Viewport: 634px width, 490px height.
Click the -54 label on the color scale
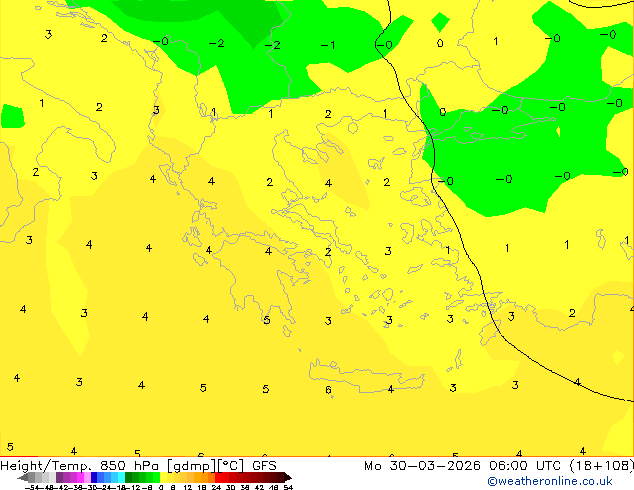pos(32,488)
